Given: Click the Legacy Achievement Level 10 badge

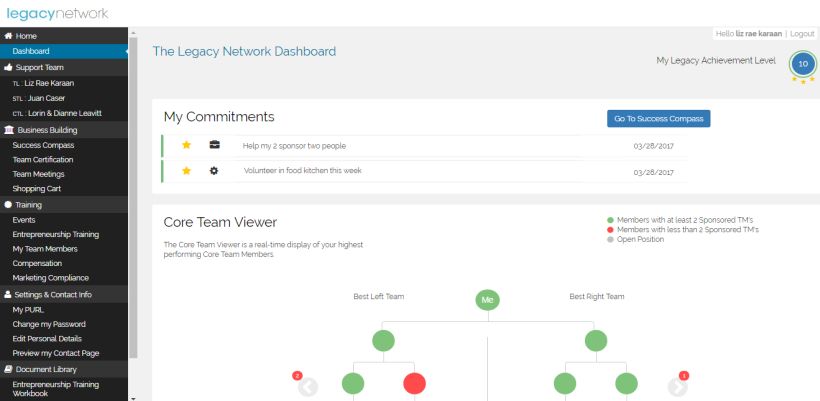Looking at the screenshot, I should point(802,64).
